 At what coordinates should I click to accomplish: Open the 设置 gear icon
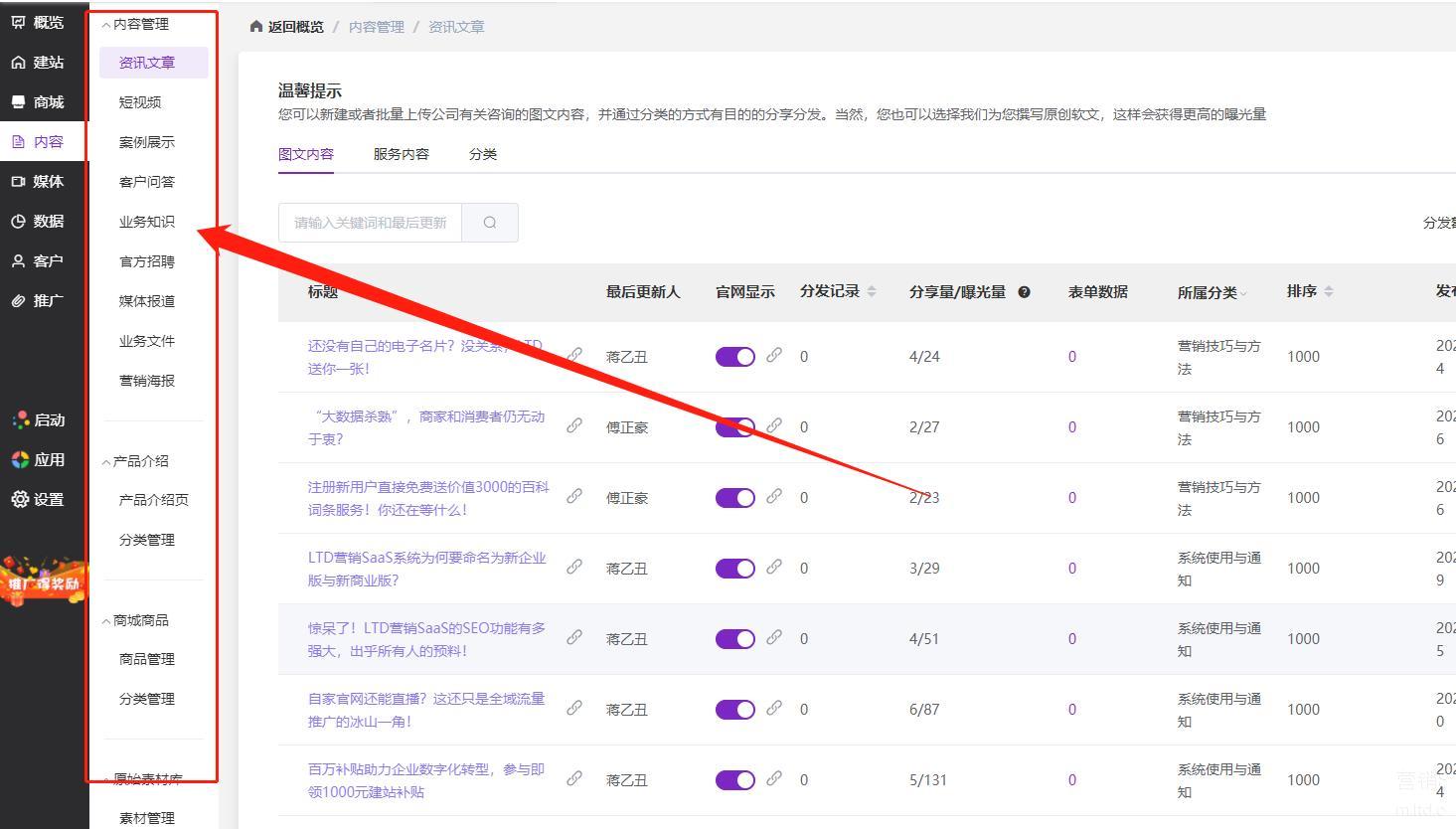point(20,500)
